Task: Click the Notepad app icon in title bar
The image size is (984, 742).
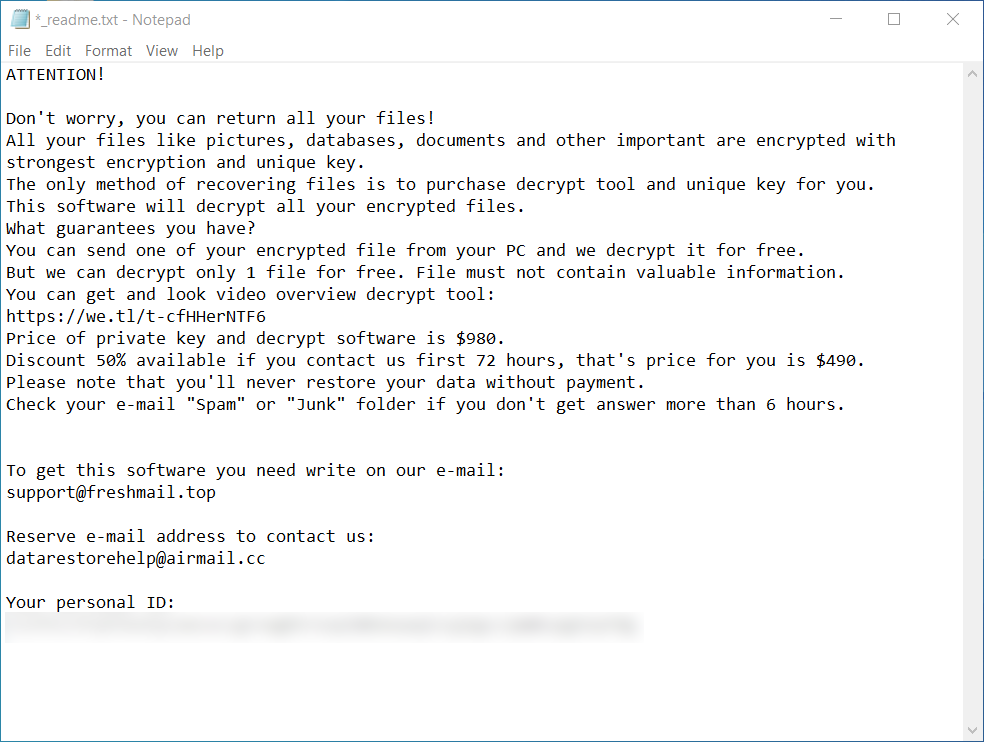Action: coord(20,20)
